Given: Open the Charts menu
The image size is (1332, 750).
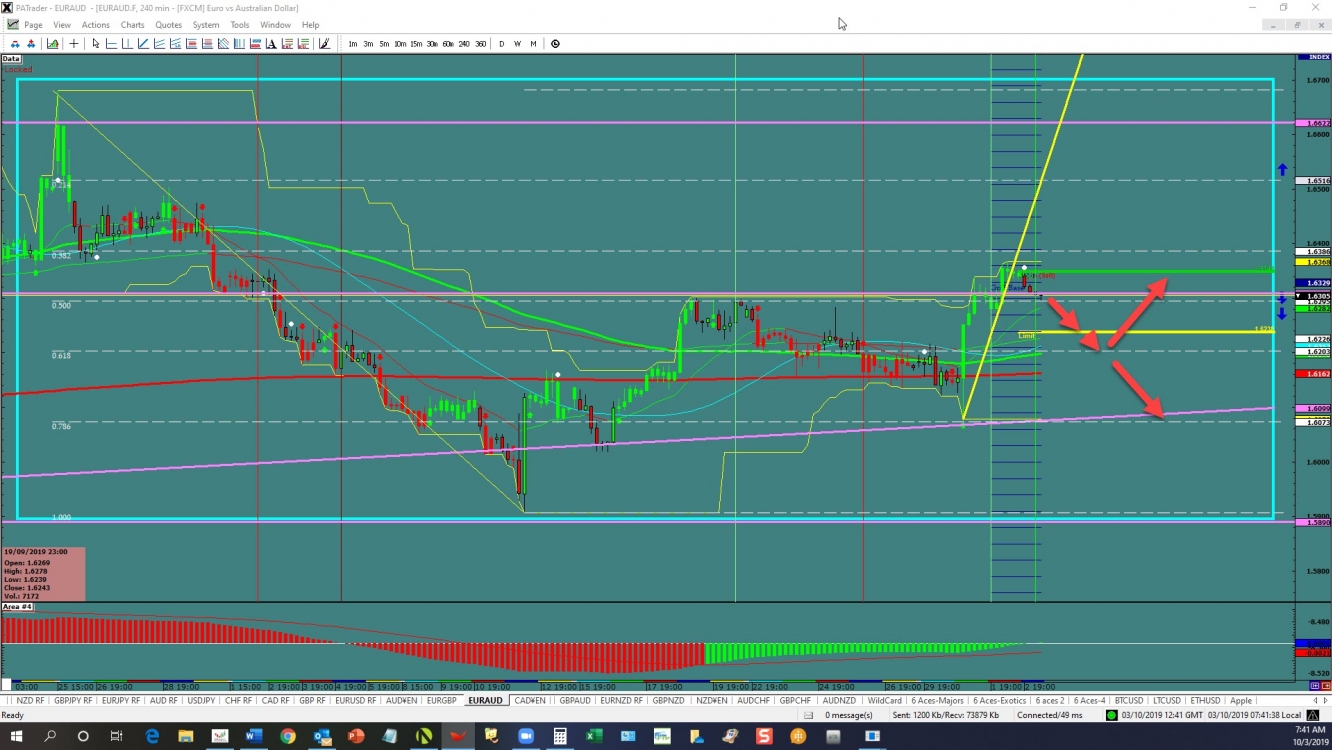Looking at the screenshot, I should point(132,25).
